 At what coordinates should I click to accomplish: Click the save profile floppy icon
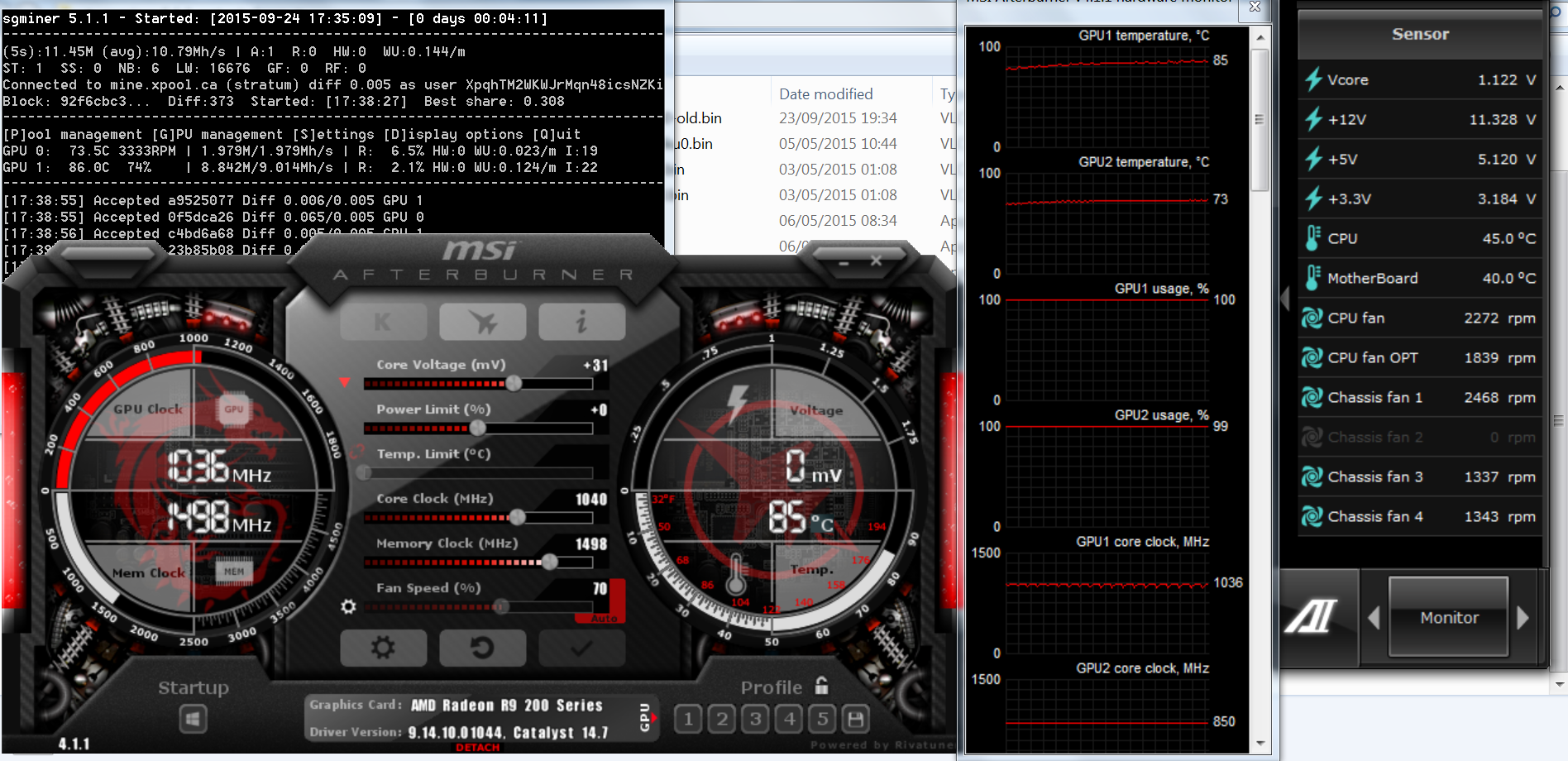856,719
